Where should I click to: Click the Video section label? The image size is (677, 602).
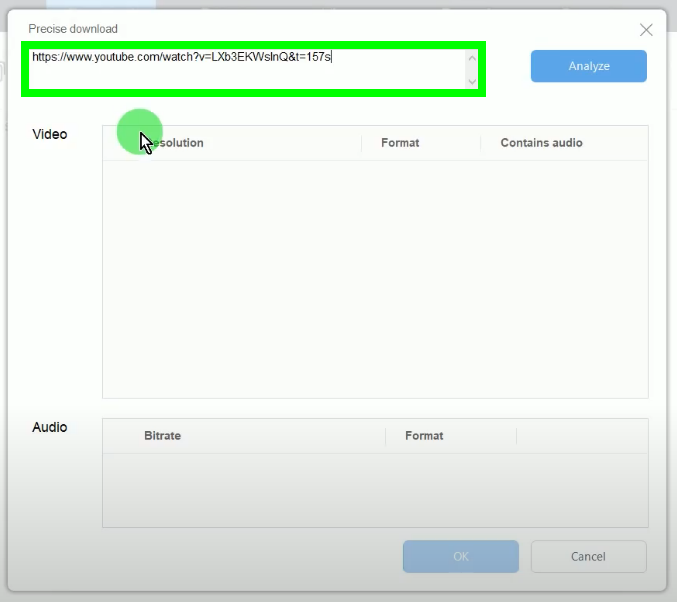pos(50,134)
